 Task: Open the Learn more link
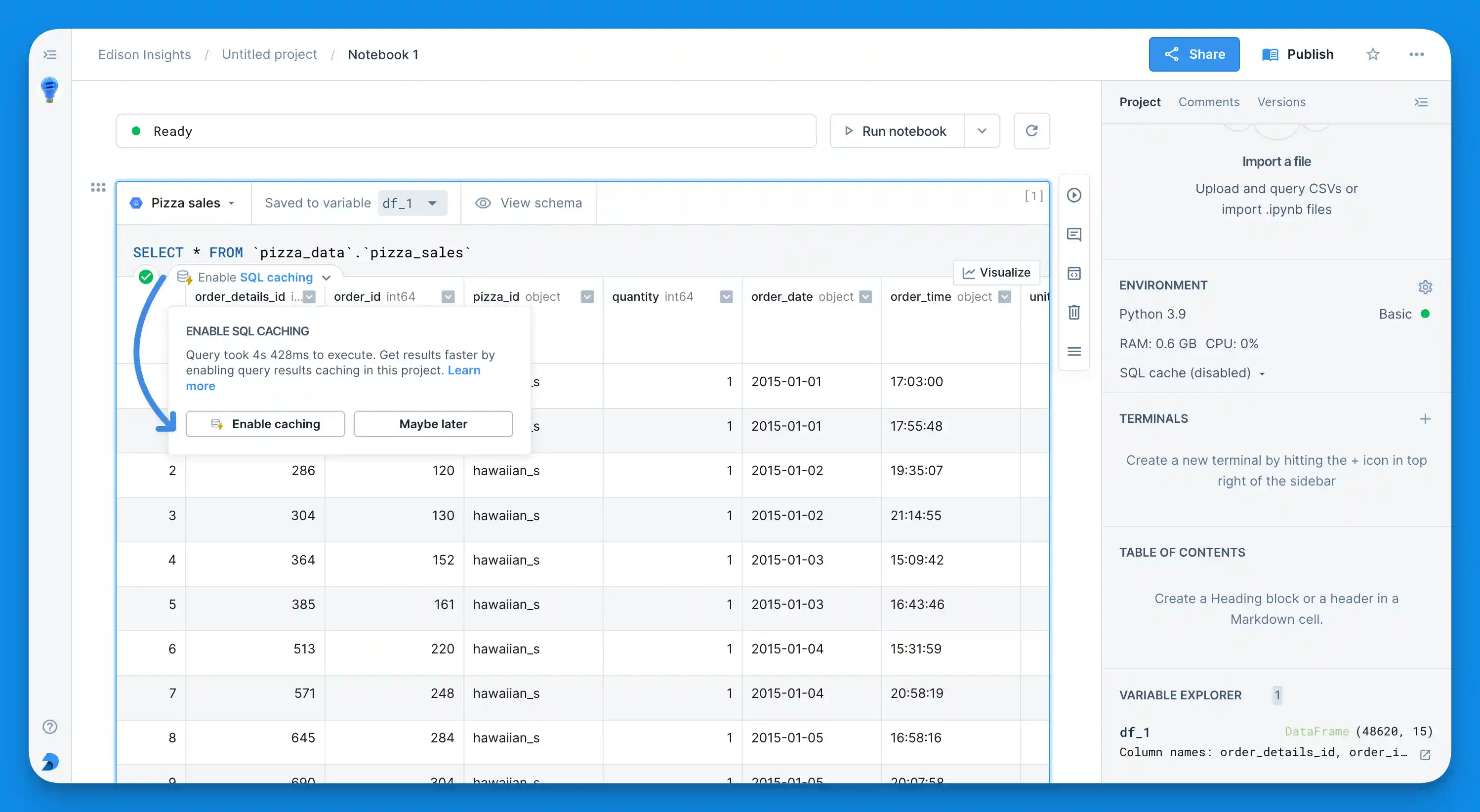[463, 370]
